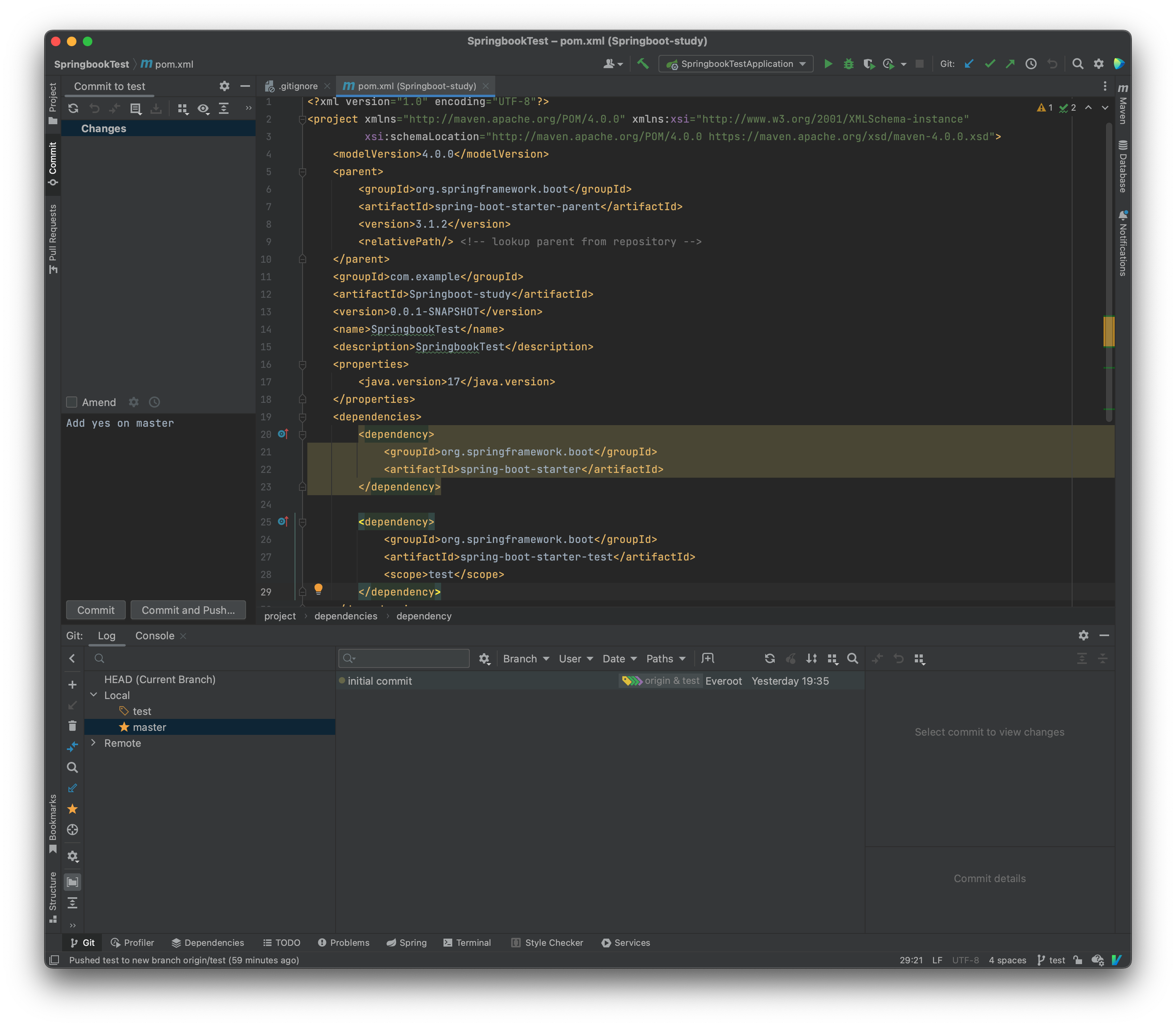This screenshot has width=1176, height=1027.
Task: Build project using the hammer icon
Action: [x=643, y=64]
